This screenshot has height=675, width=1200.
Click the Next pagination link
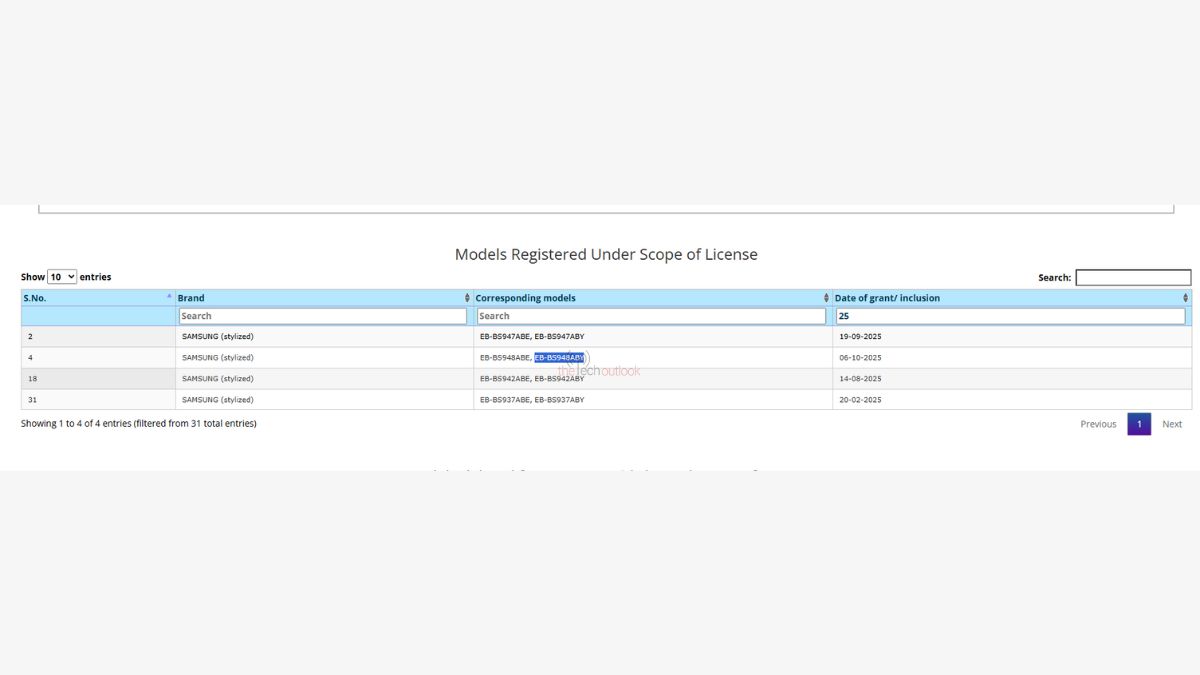tap(1171, 424)
